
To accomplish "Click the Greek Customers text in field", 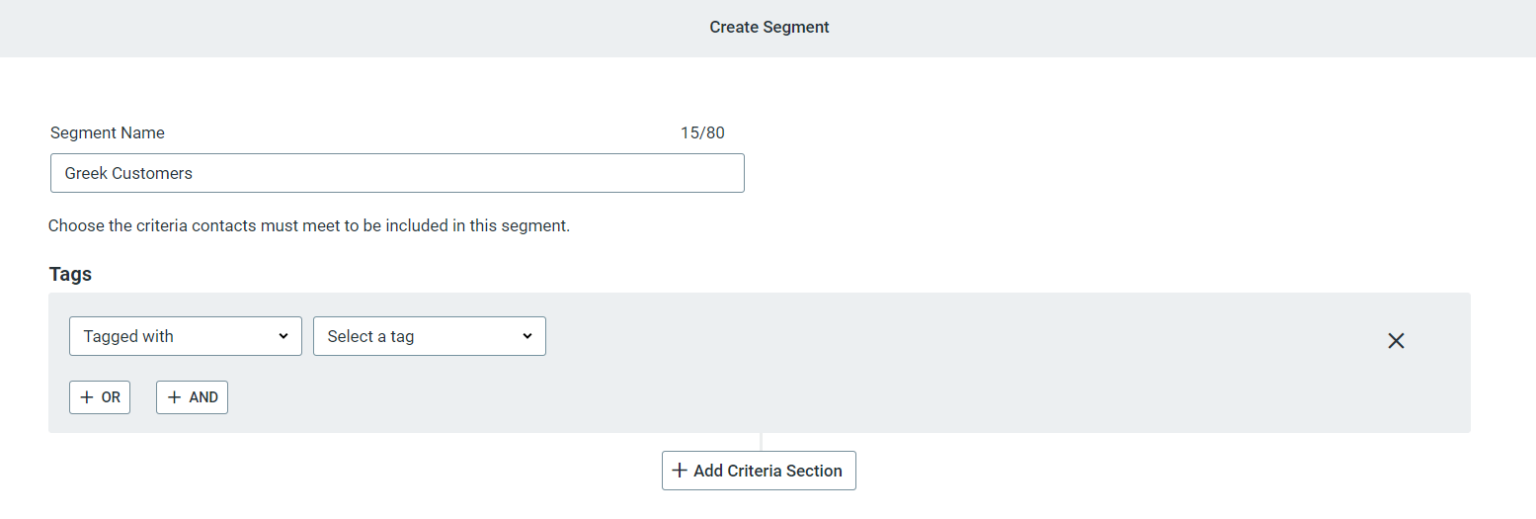I will click(x=128, y=173).
